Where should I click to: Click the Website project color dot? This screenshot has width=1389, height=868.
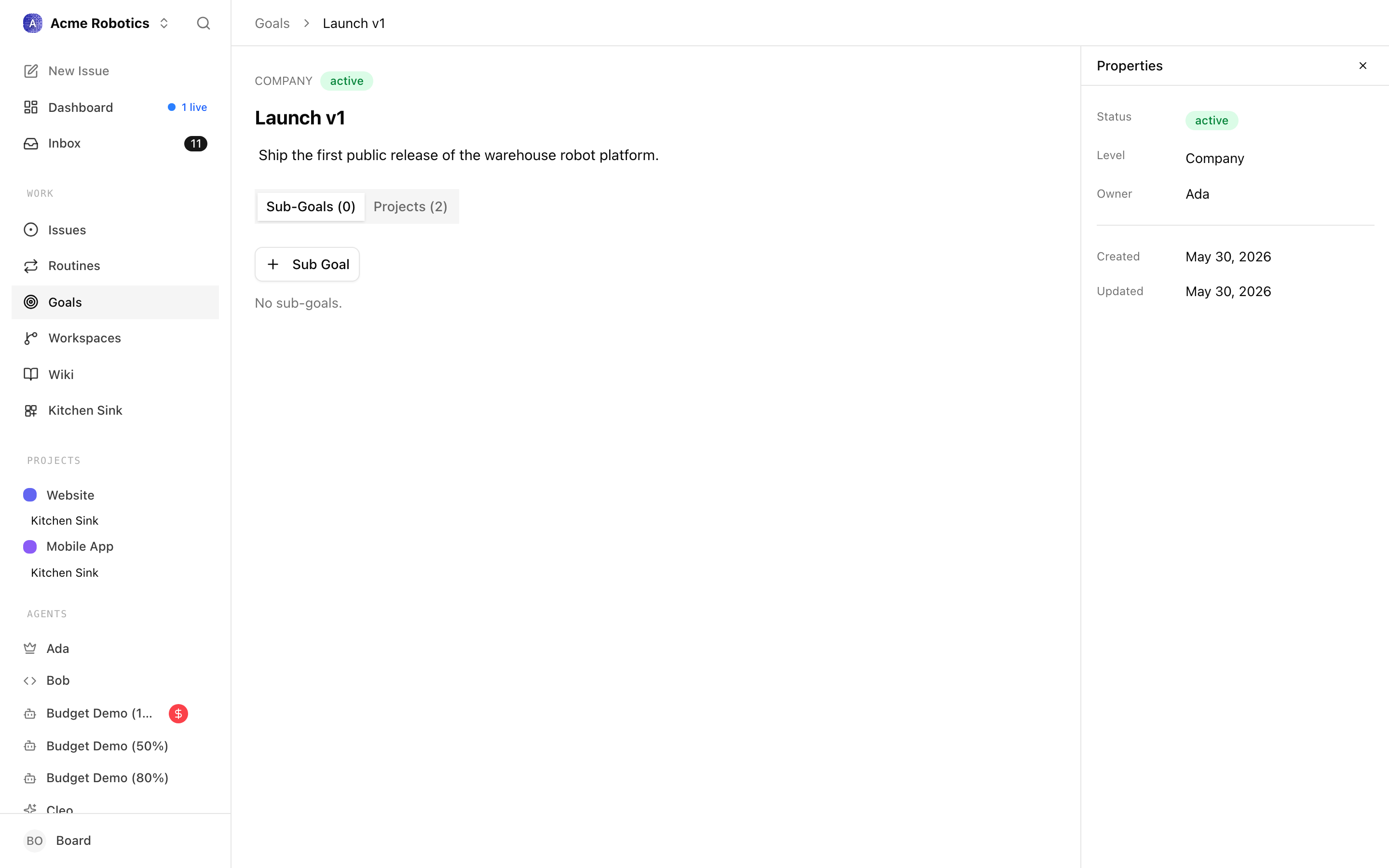(x=30, y=495)
